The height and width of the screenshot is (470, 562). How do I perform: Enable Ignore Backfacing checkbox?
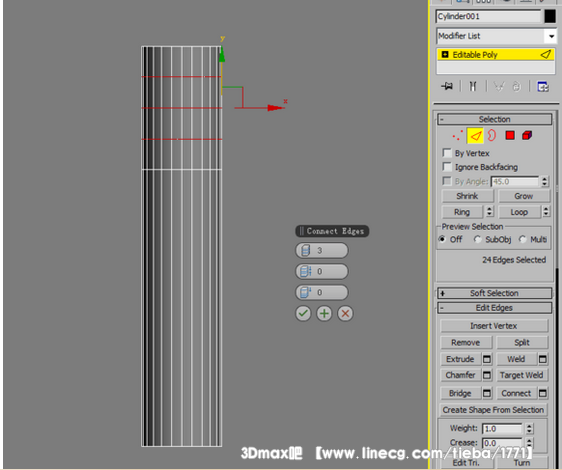click(447, 167)
